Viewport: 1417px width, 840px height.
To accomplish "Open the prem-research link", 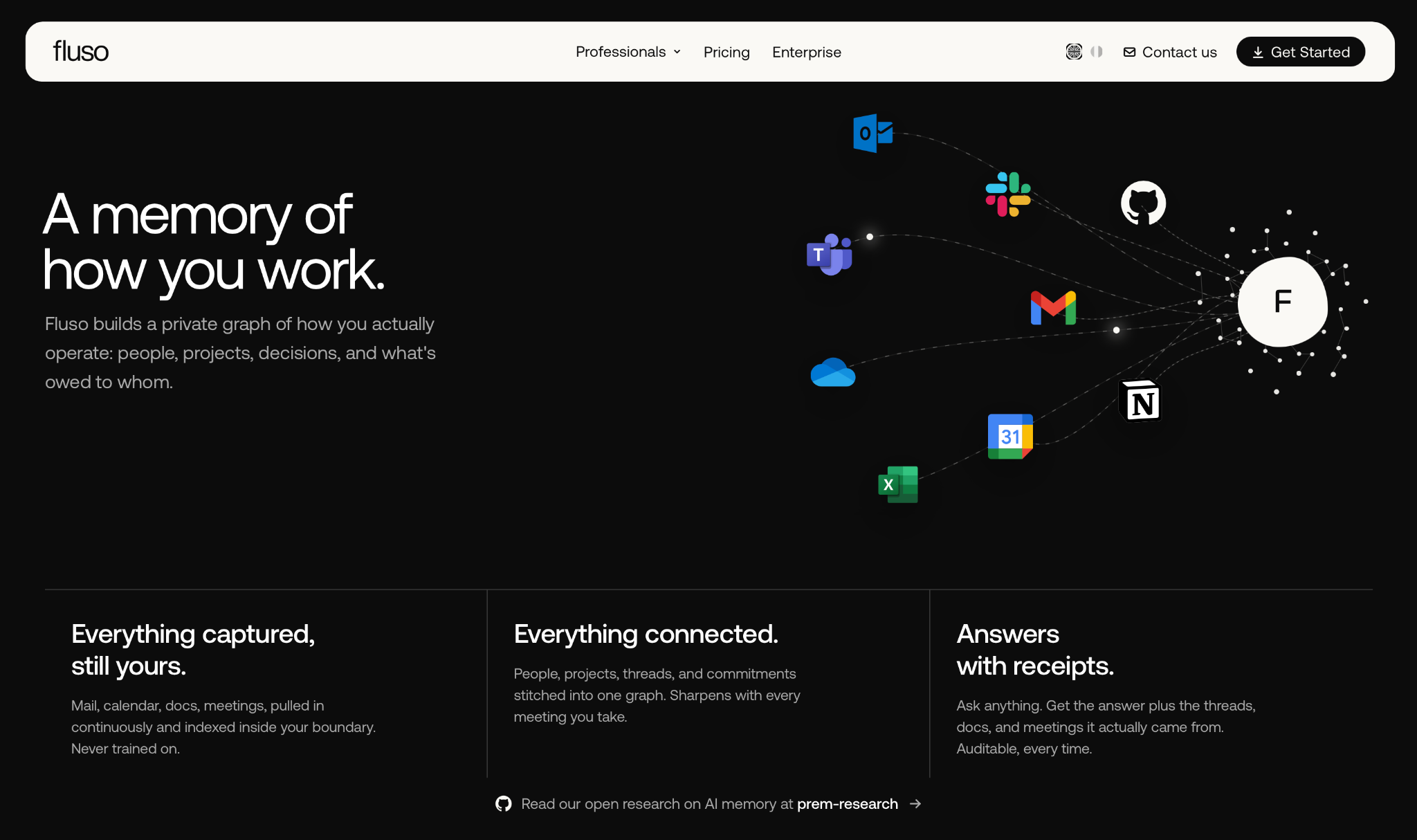I will 848,804.
